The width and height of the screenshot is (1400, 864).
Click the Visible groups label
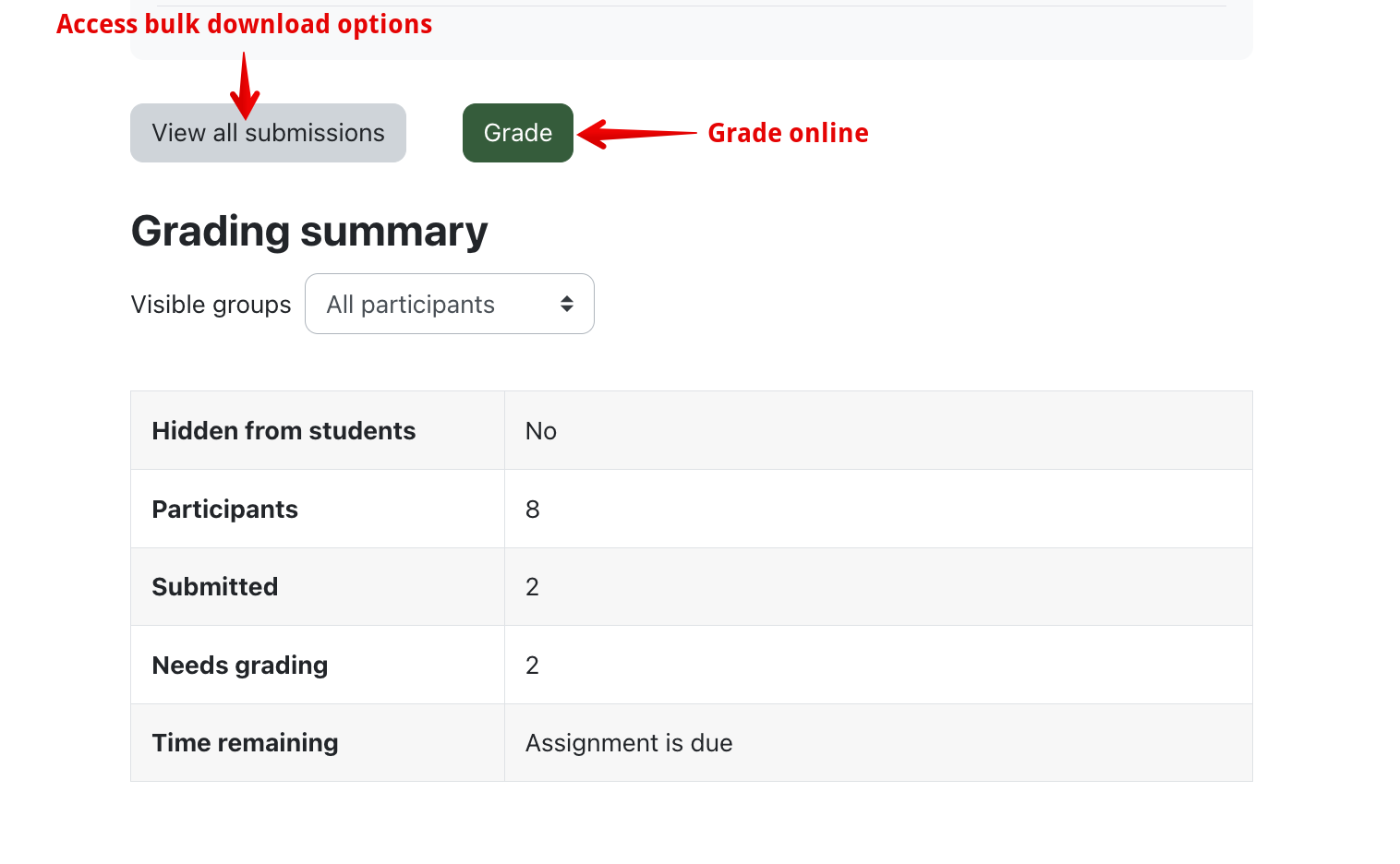211,305
